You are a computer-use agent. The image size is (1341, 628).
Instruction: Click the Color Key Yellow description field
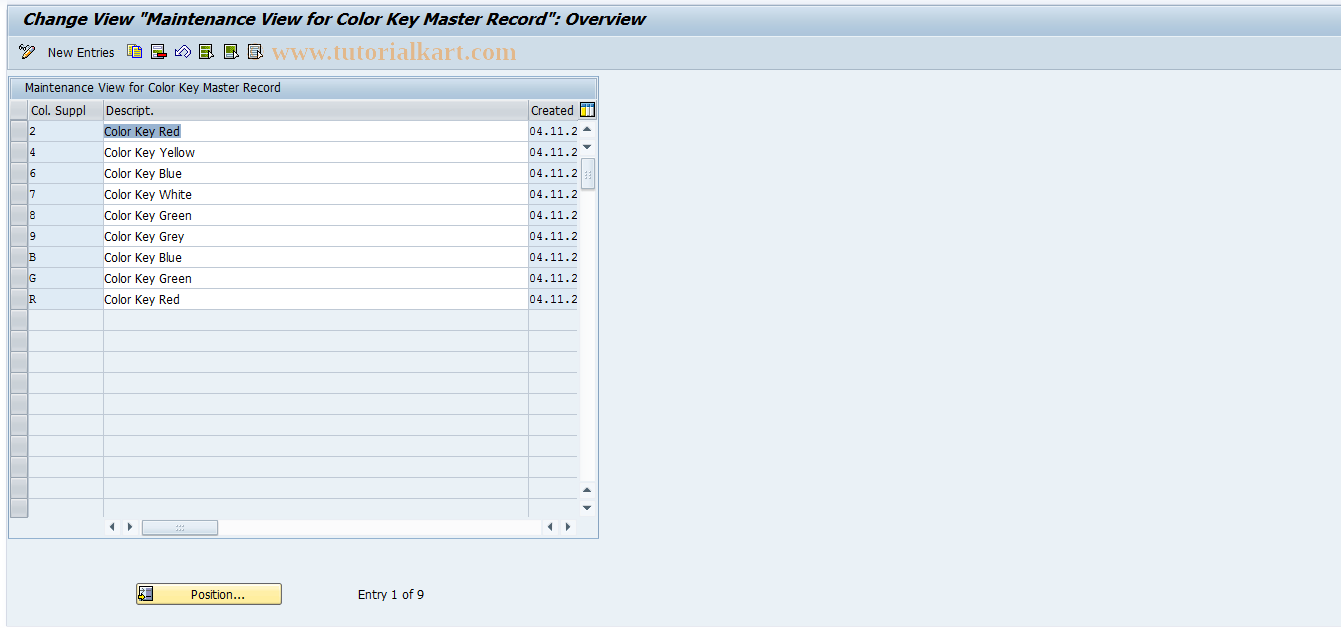pos(316,152)
